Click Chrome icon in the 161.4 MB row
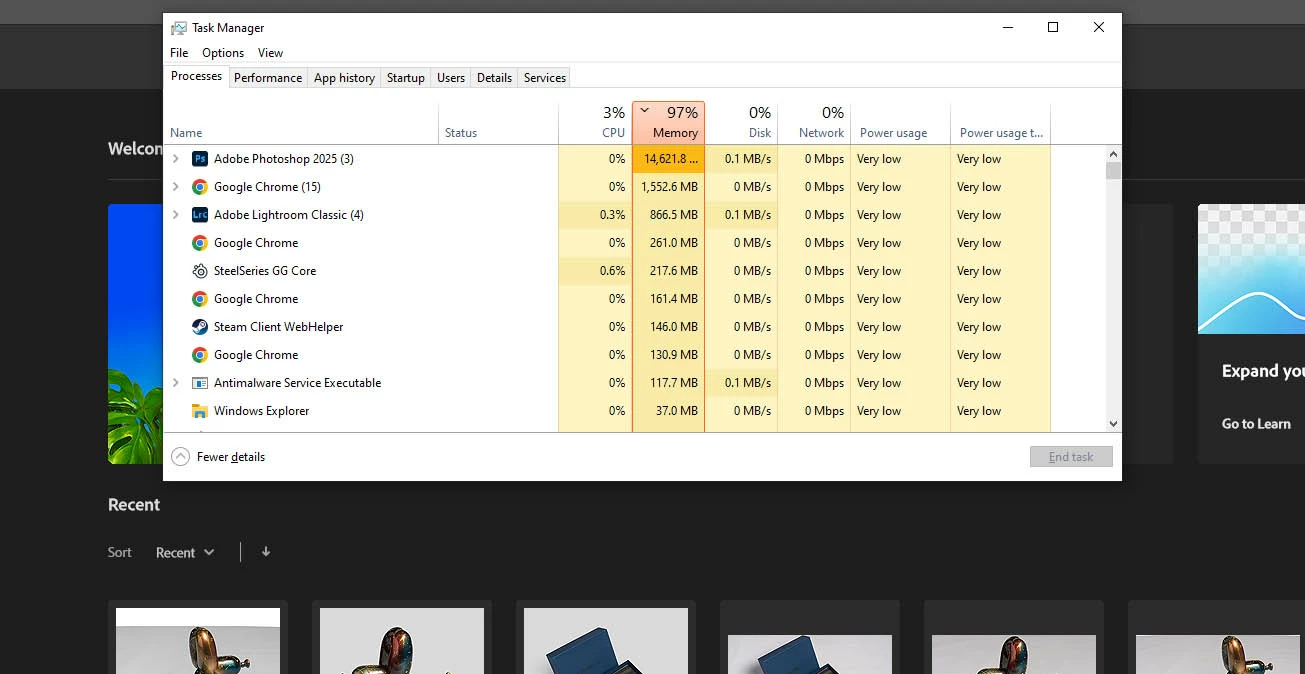The image size is (1305, 674). point(200,299)
